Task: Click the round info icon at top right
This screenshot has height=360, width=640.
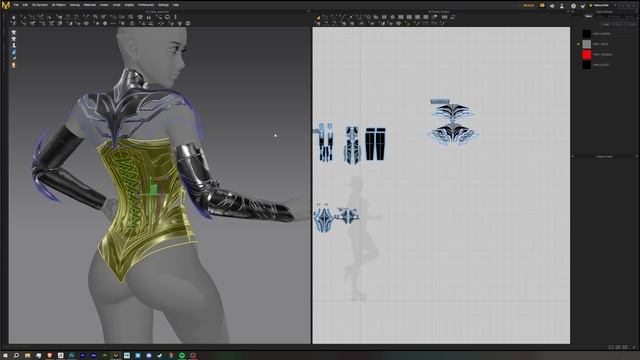Action: pyautogui.click(x=573, y=6)
